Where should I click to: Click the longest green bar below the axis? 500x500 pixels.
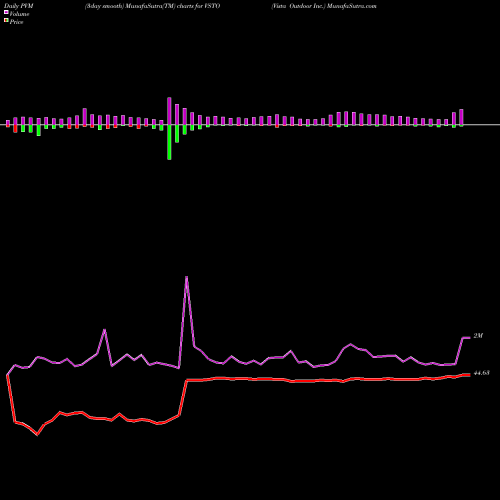tap(169, 142)
